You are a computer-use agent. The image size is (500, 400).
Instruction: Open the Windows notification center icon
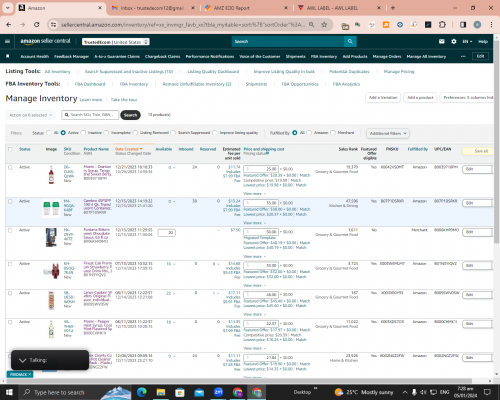(487, 392)
